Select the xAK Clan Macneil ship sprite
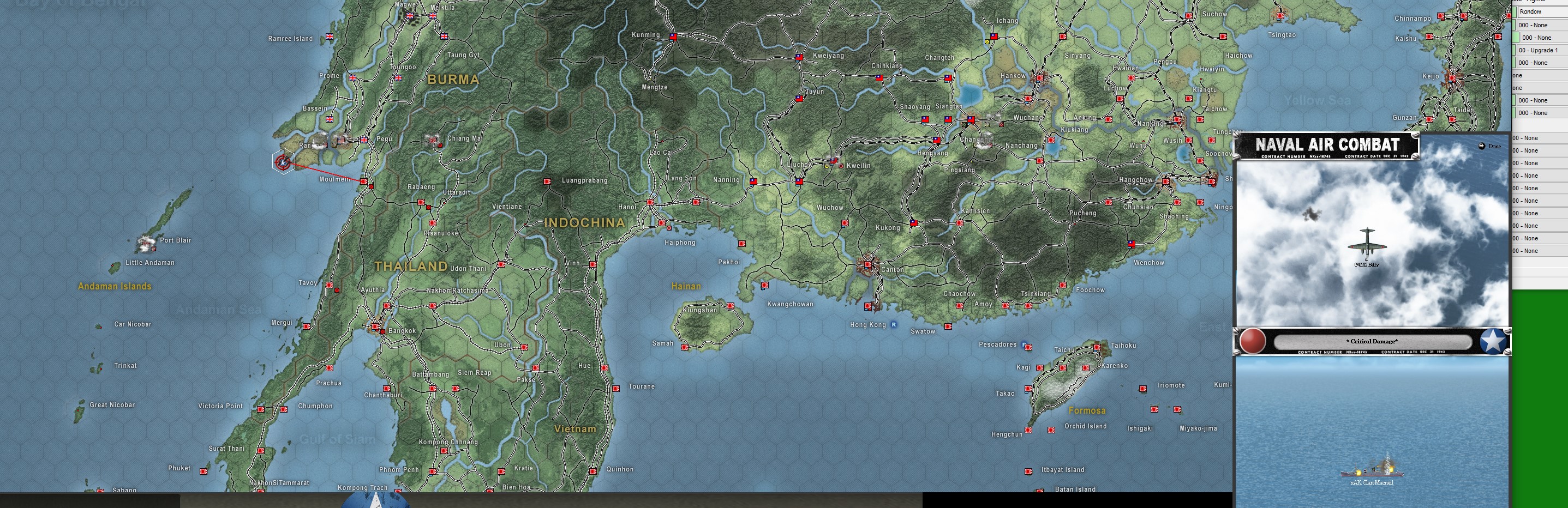Screen dimensions: 1568x508 click(1372, 467)
